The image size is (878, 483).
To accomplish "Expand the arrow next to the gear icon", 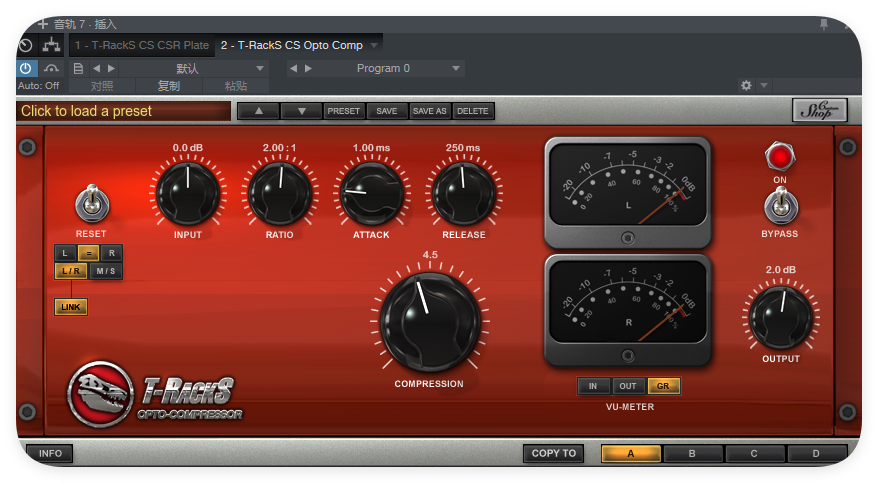I will click(764, 86).
